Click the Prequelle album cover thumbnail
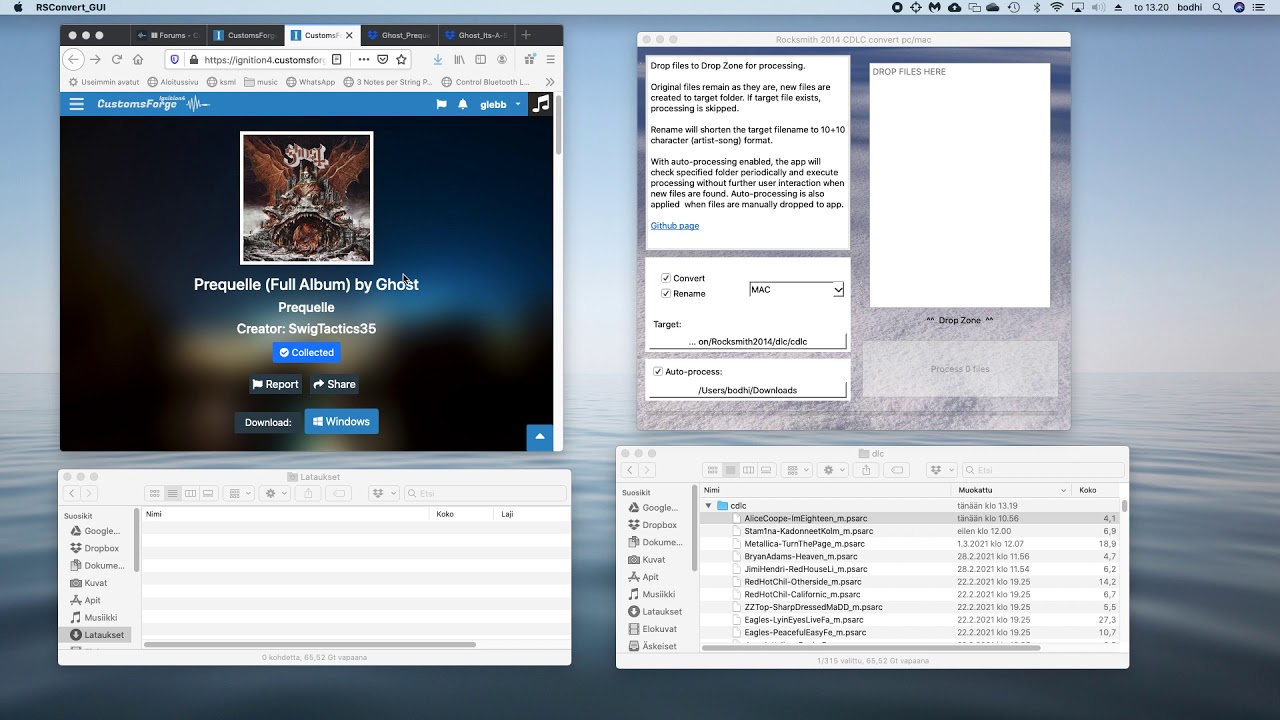This screenshot has height=720, width=1280. (306, 198)
